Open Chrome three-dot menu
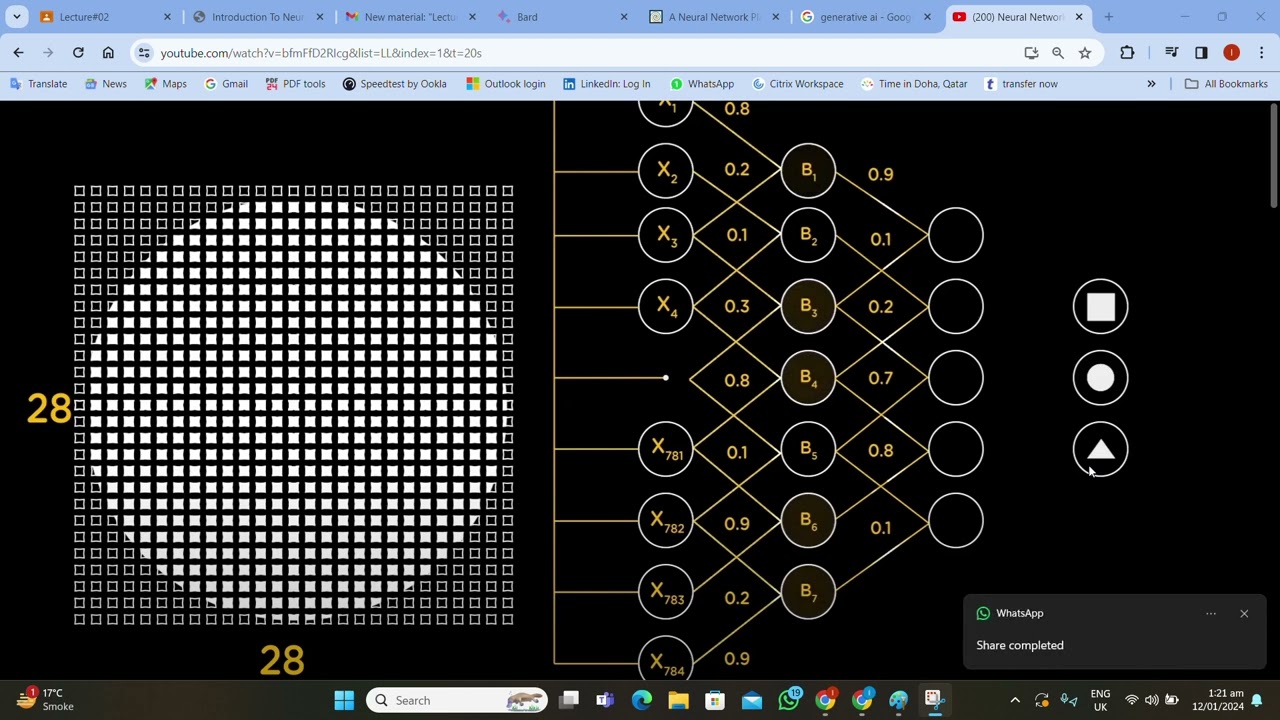 tap(1261, 53)
